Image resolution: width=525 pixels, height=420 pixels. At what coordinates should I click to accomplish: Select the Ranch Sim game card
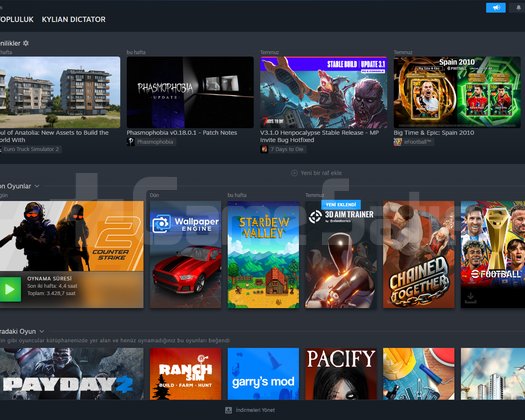click(185, 374)
